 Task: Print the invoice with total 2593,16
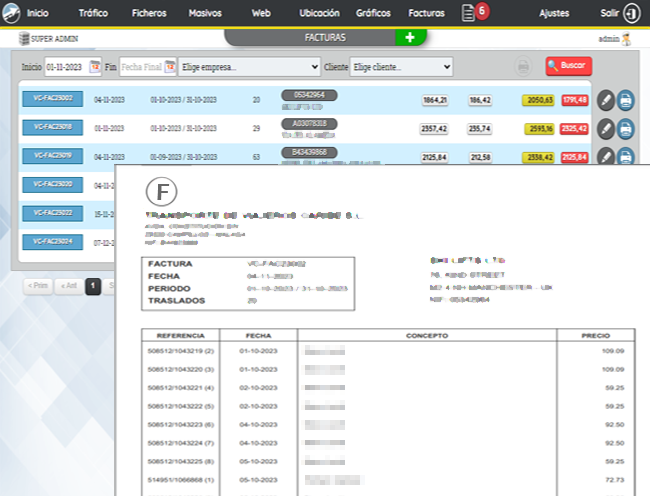coord(626,129)
